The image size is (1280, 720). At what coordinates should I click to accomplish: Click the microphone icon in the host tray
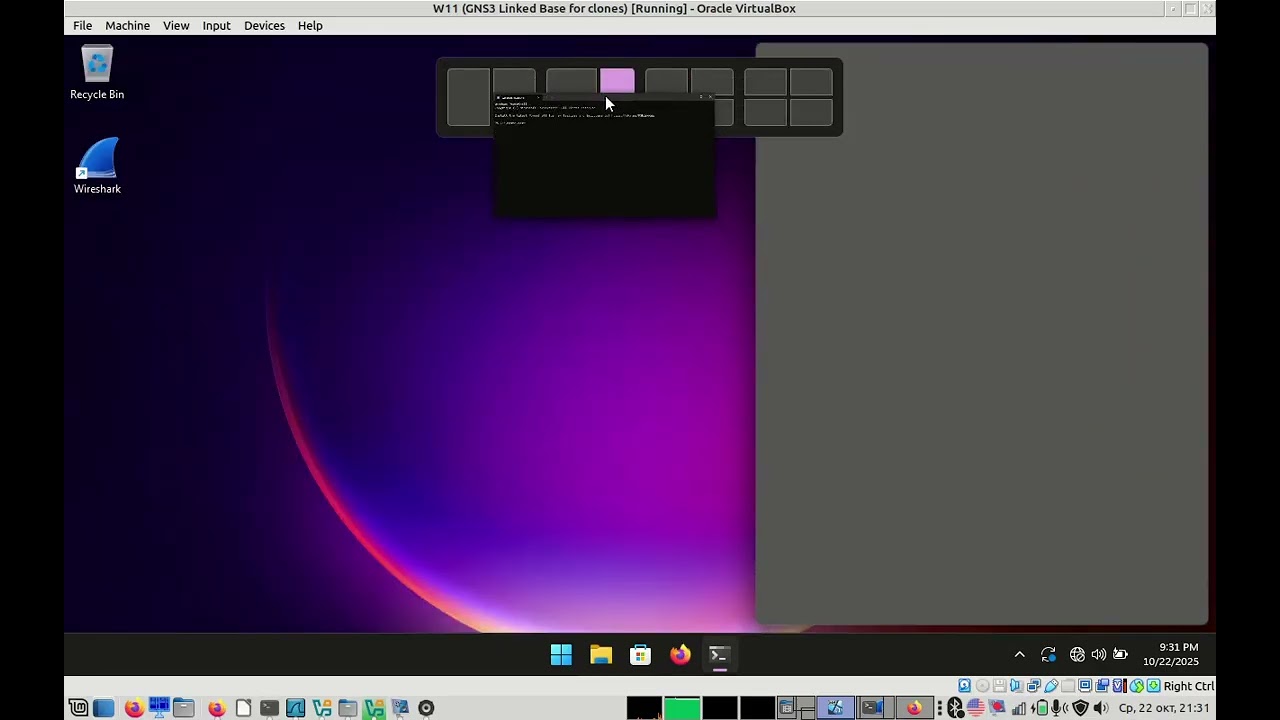point(1057,708)
